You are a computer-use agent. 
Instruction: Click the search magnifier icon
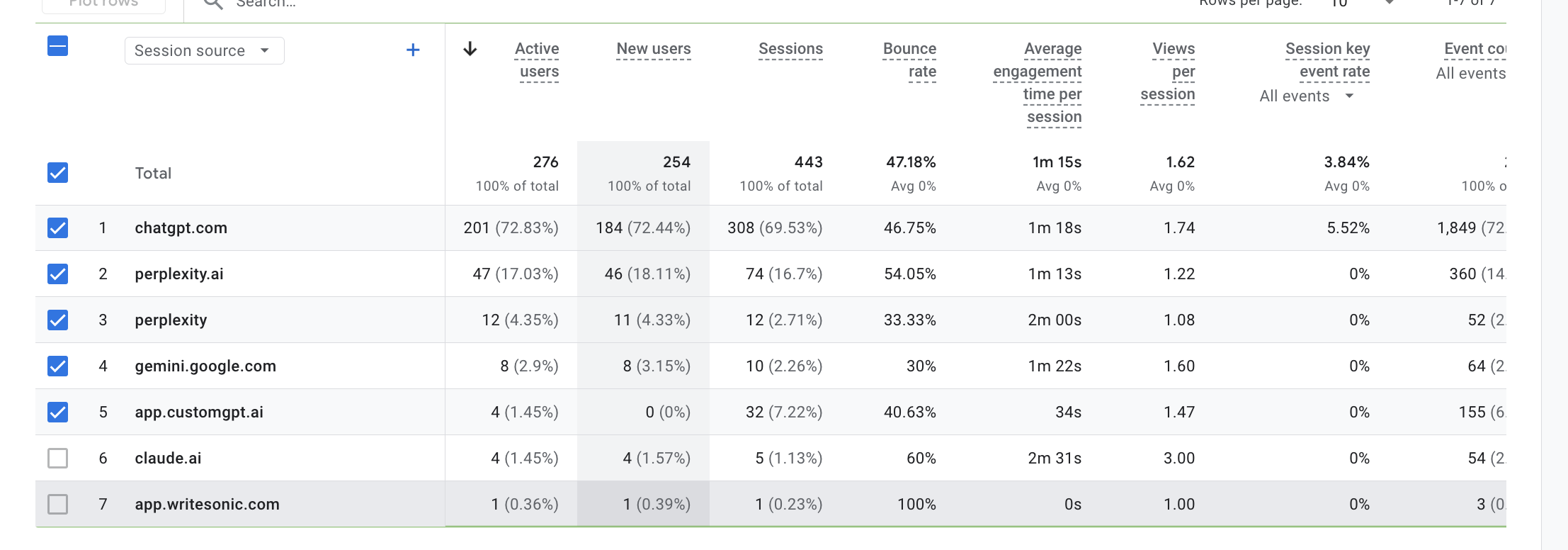click(x=212, y=4)
